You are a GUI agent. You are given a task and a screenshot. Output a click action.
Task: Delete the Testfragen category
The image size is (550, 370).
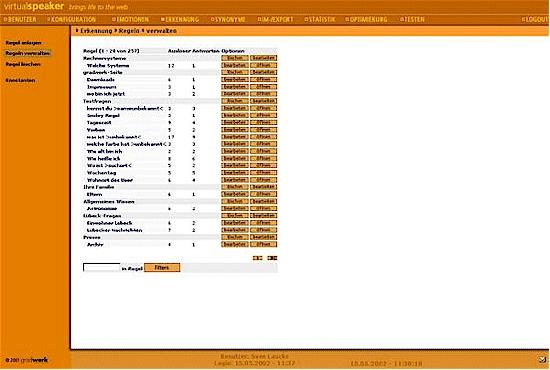[235, 101]
